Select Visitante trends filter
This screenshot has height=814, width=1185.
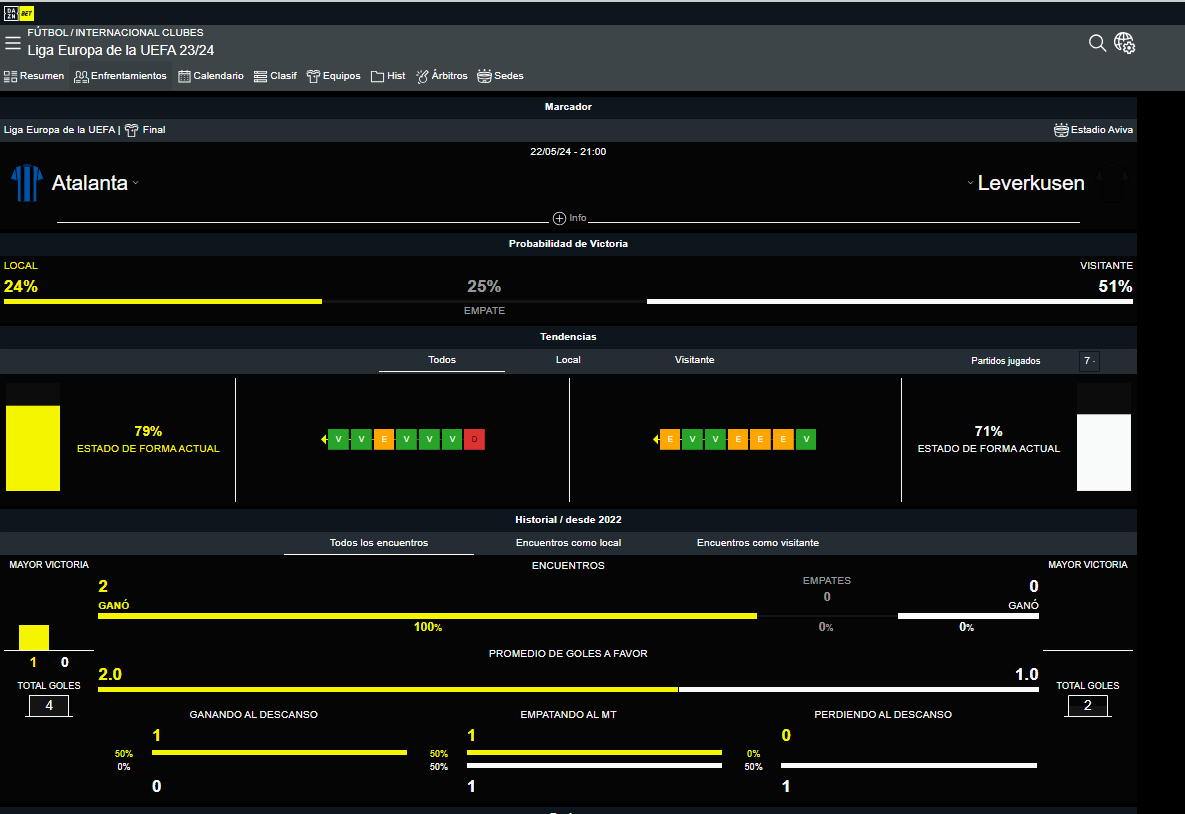pyautogui.click(x=694, y=360)
